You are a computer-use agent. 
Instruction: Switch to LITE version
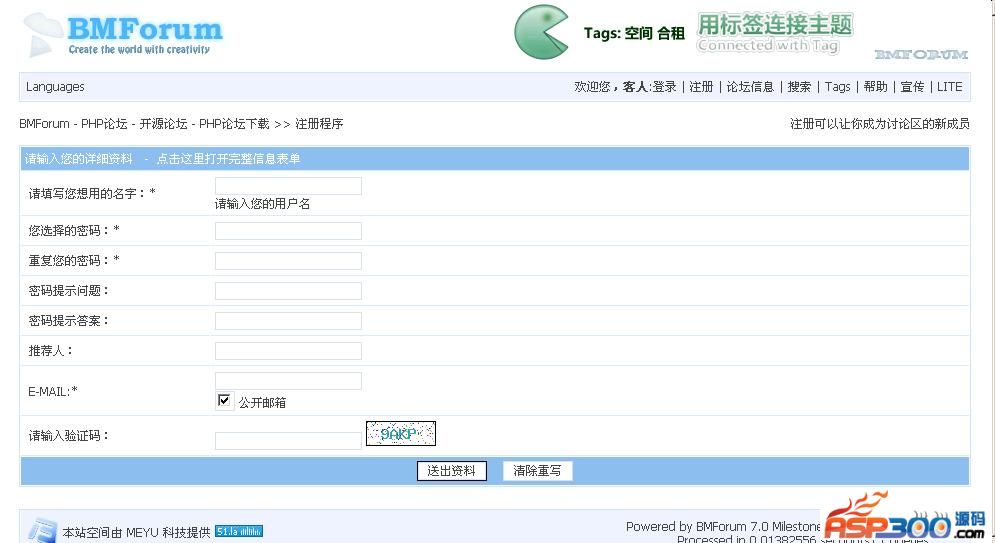click(950, 87)
